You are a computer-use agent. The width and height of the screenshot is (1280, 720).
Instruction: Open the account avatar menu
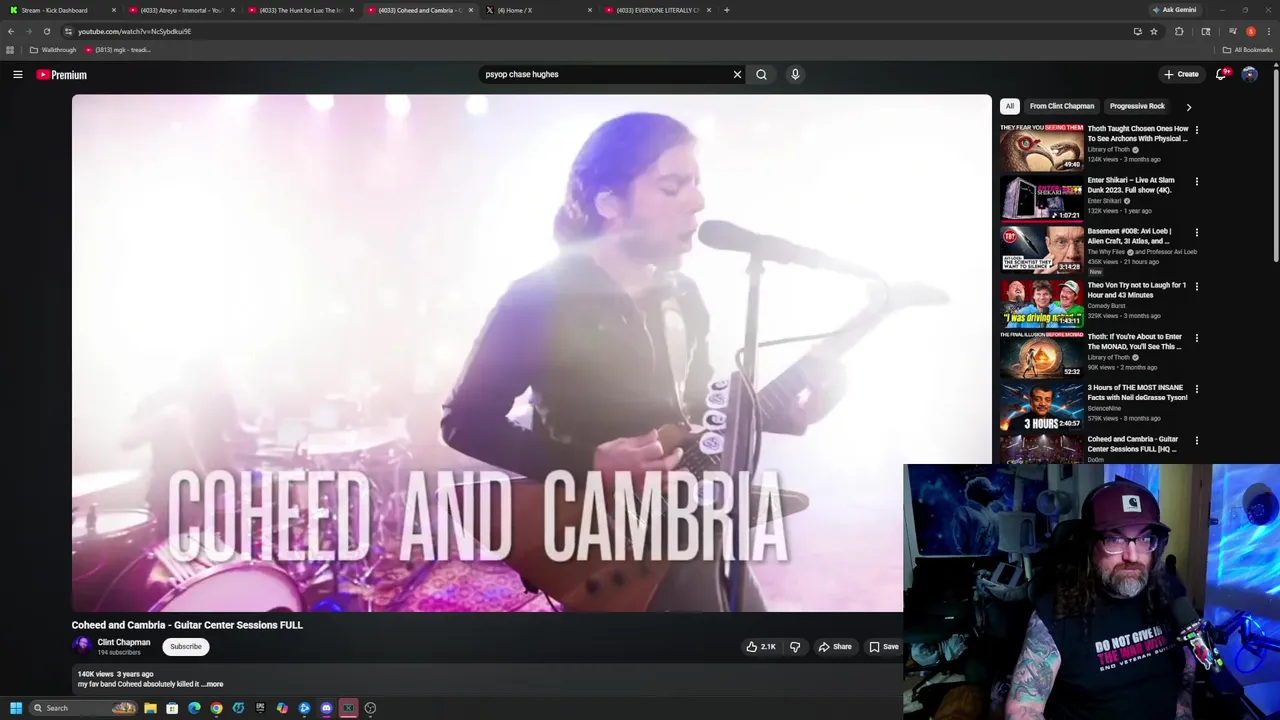1249,74
